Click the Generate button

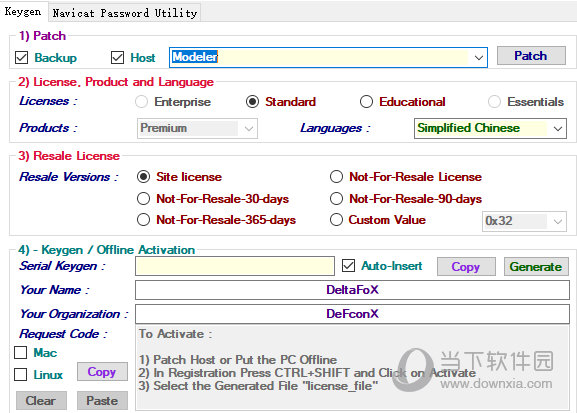(x=536, y=266)
